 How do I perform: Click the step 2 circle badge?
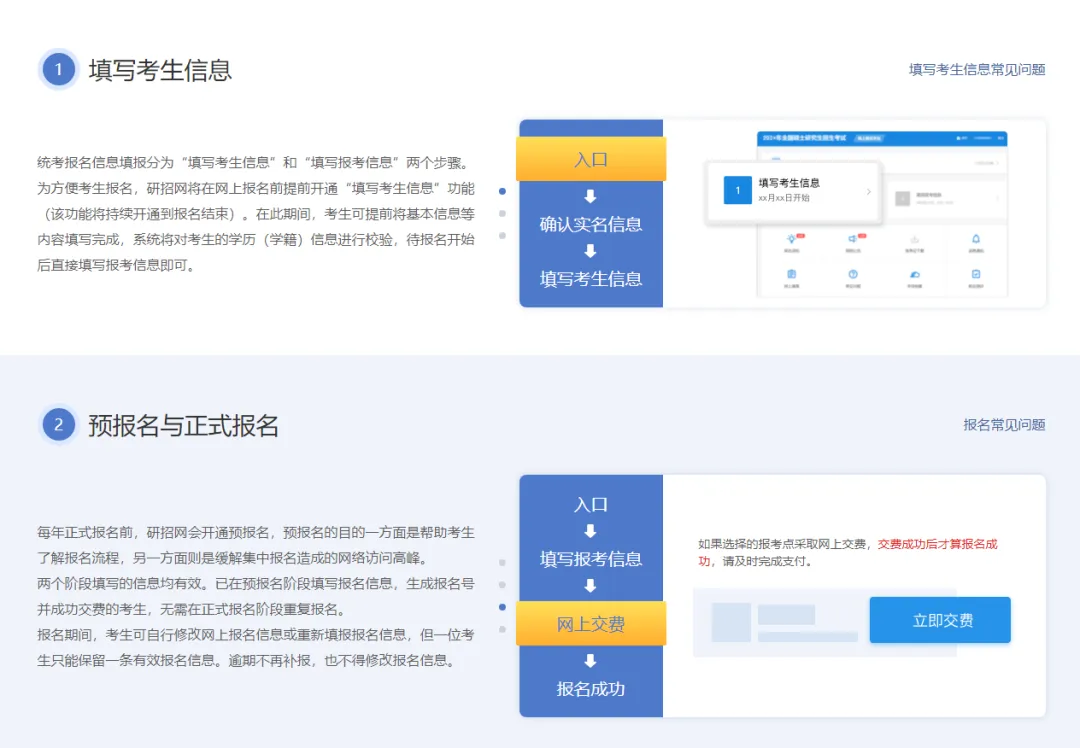coord(59,425)
